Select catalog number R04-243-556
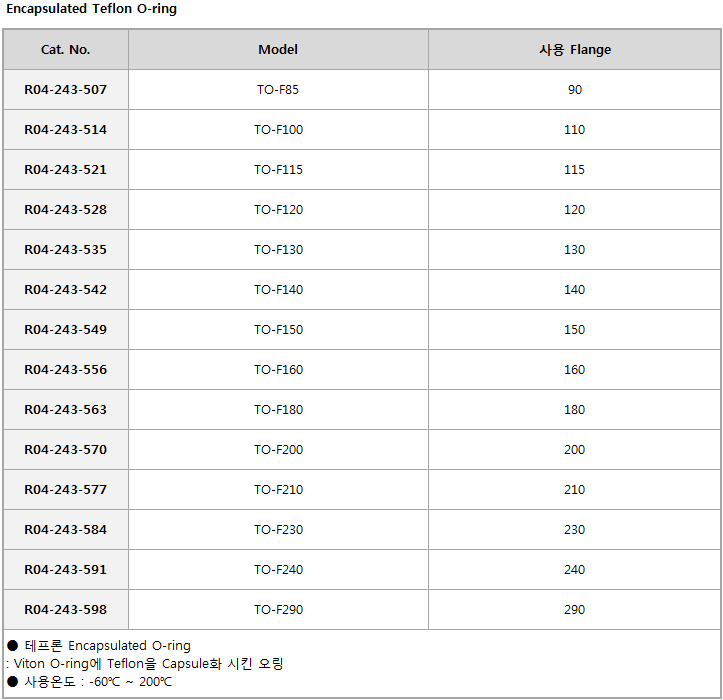 (65, 369)
